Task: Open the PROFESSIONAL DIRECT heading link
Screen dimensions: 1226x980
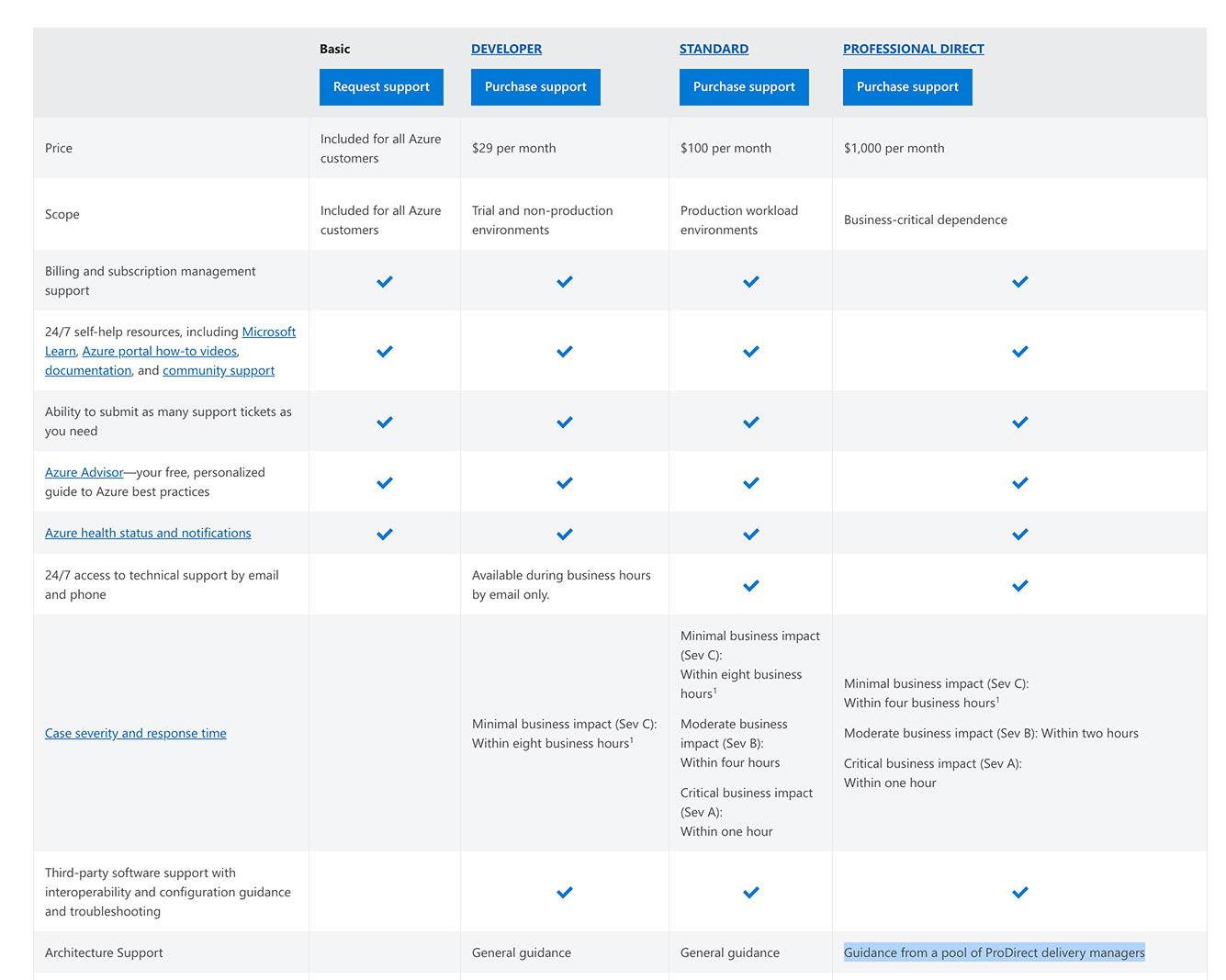Action: (x=913, y=49)
